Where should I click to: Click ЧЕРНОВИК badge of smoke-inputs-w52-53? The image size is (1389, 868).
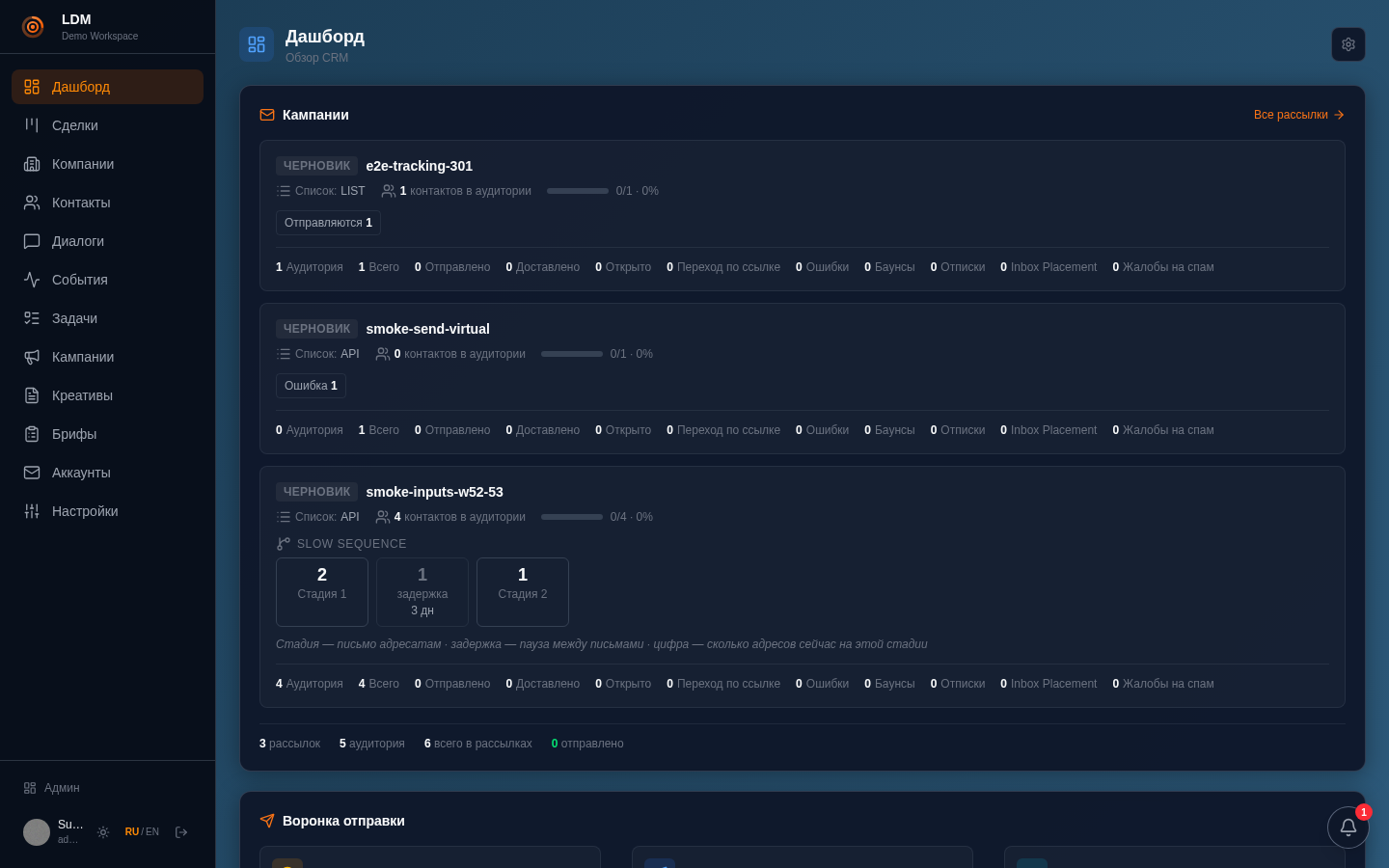[x=316, y=492]
